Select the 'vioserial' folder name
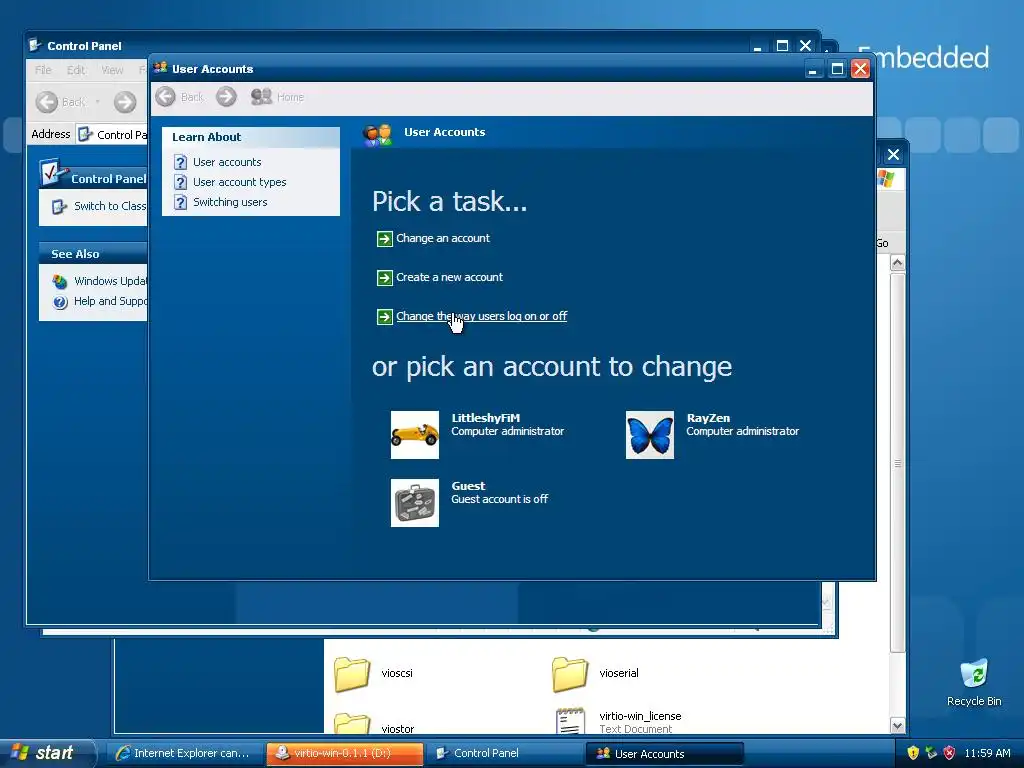 619,673
